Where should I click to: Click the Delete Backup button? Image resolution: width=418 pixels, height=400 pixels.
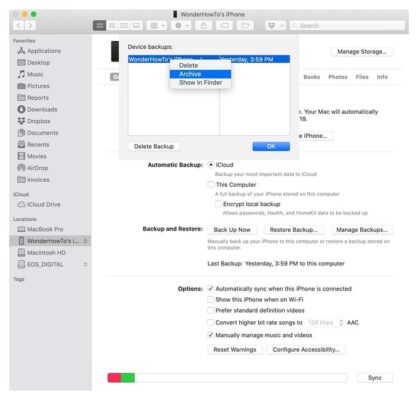click(154, 146)
